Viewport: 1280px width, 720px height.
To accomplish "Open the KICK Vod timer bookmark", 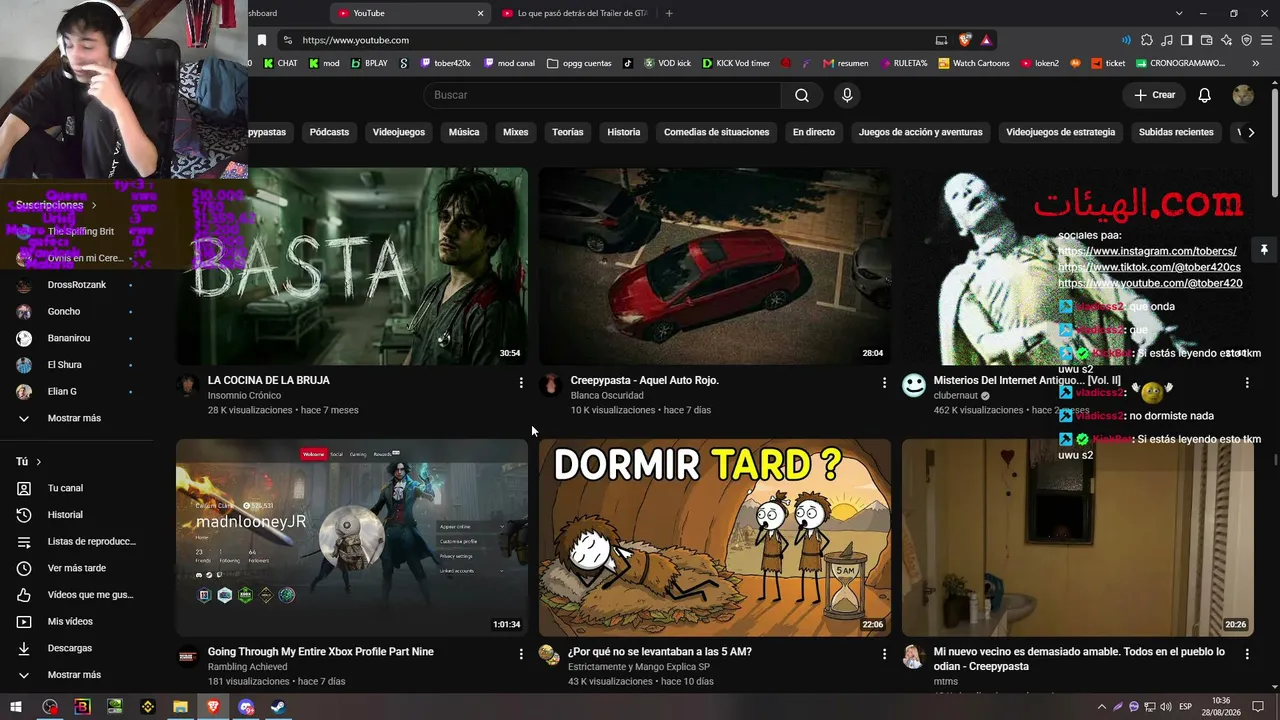I will tap(736, 63).
